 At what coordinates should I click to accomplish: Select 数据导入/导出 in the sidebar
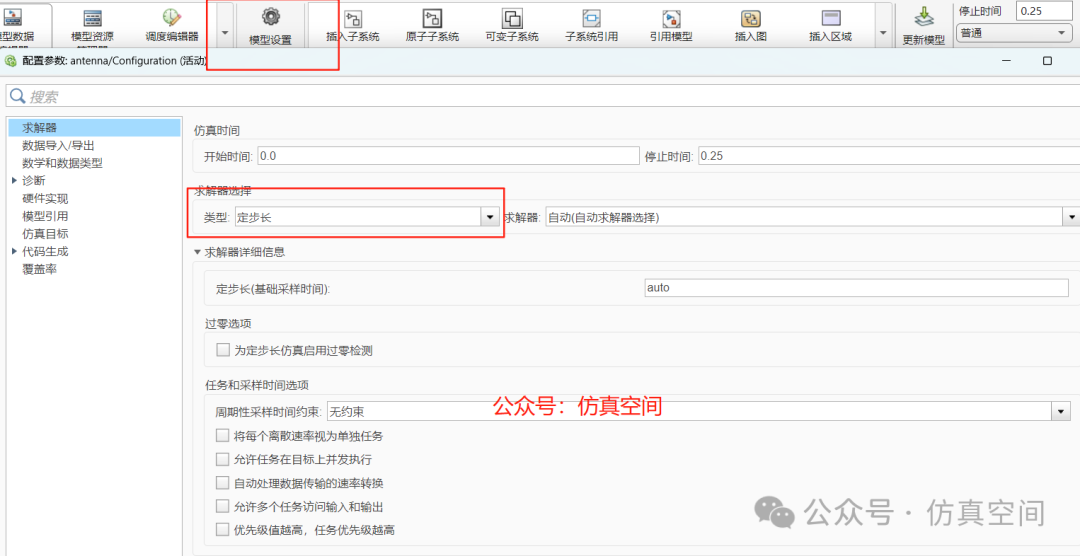[58, 145]
